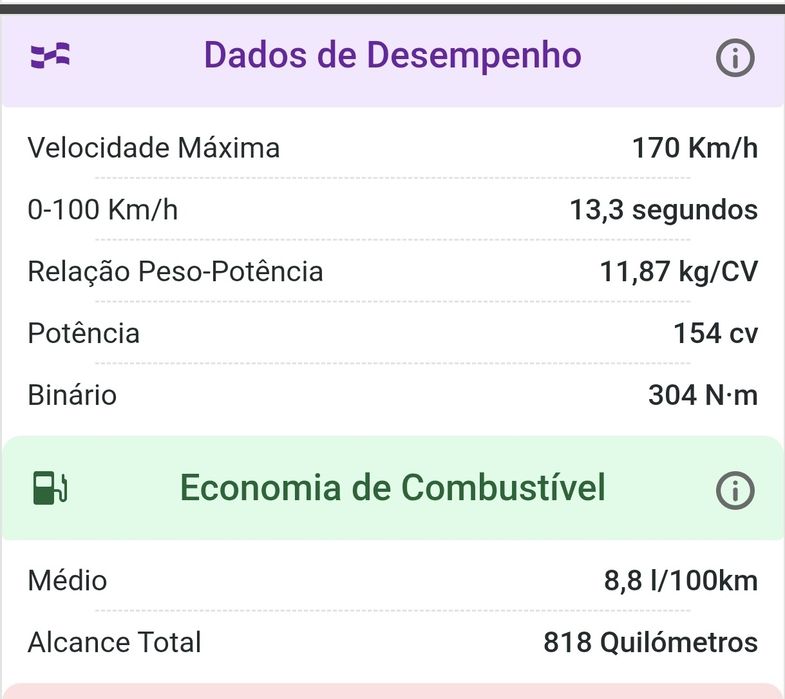Click the Velocidade Máxima label

154,148
